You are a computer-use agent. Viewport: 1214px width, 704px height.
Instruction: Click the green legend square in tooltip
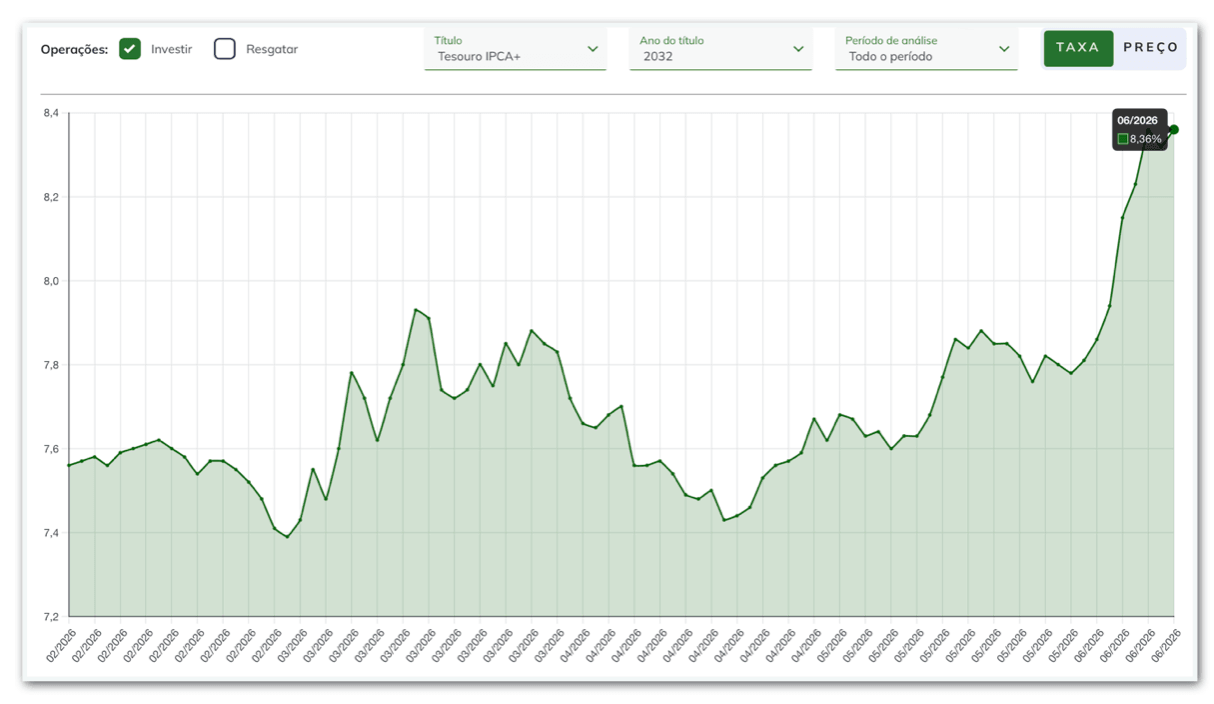click(x=1123, y=139)
